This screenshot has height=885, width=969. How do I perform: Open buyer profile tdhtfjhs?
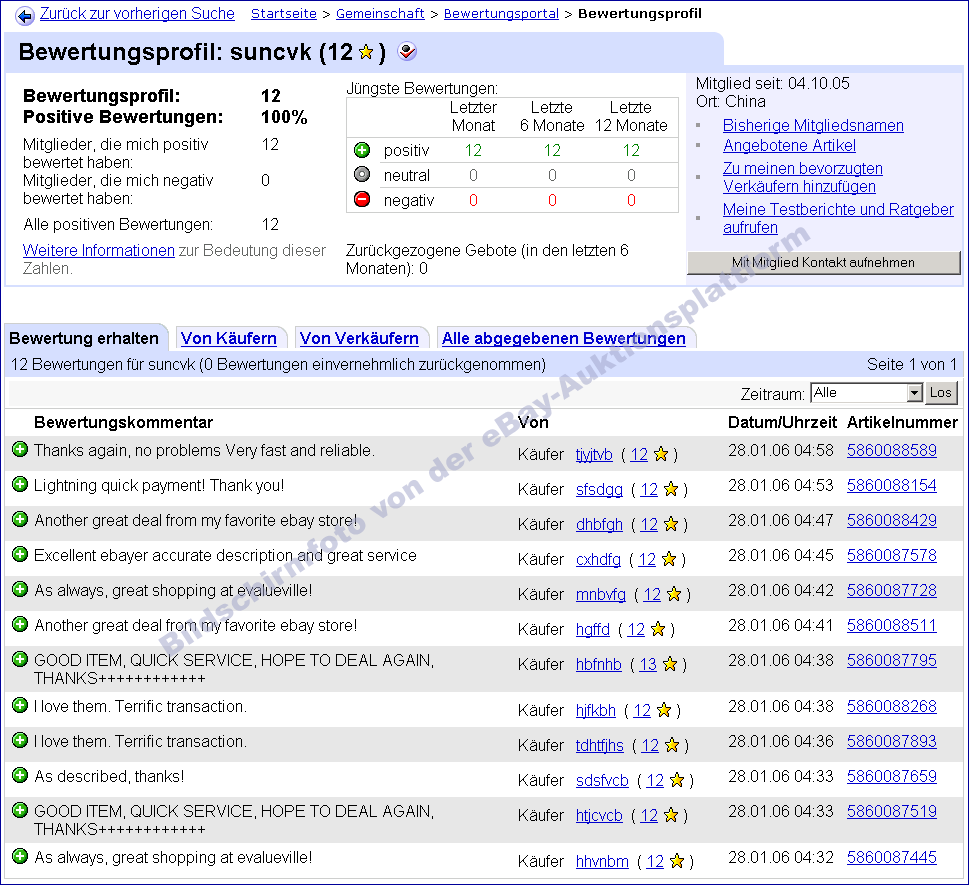pos(599,745)
